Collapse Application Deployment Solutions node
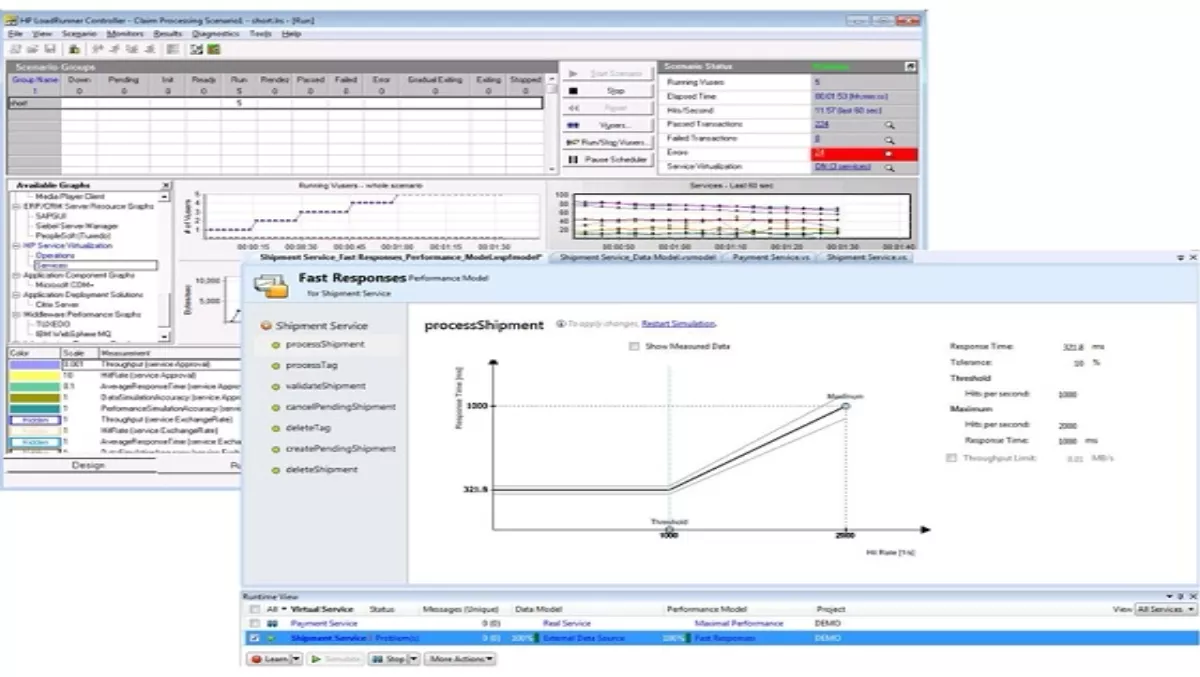The image size is (1200, 677). click(16, 295)
